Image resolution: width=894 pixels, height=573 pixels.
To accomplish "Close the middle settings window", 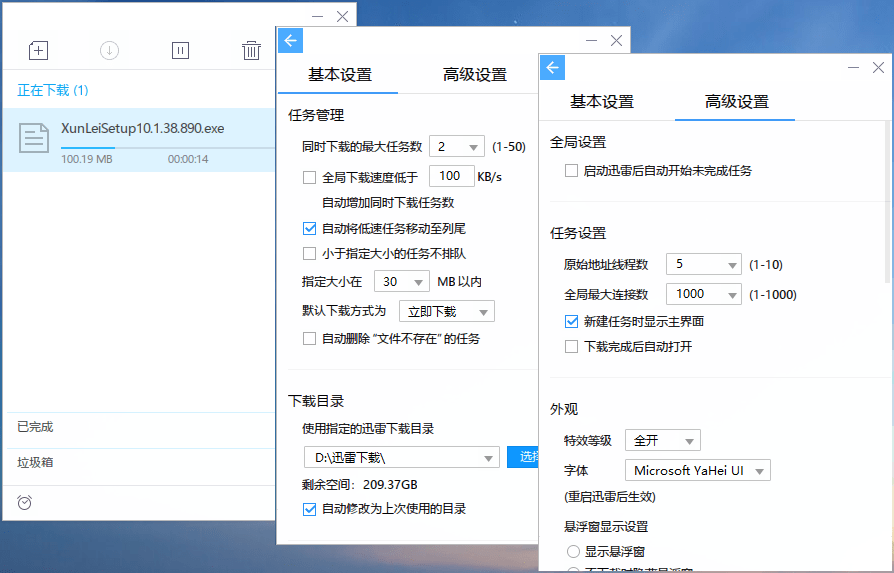I will pyautogui.click(x=616, y=40).
